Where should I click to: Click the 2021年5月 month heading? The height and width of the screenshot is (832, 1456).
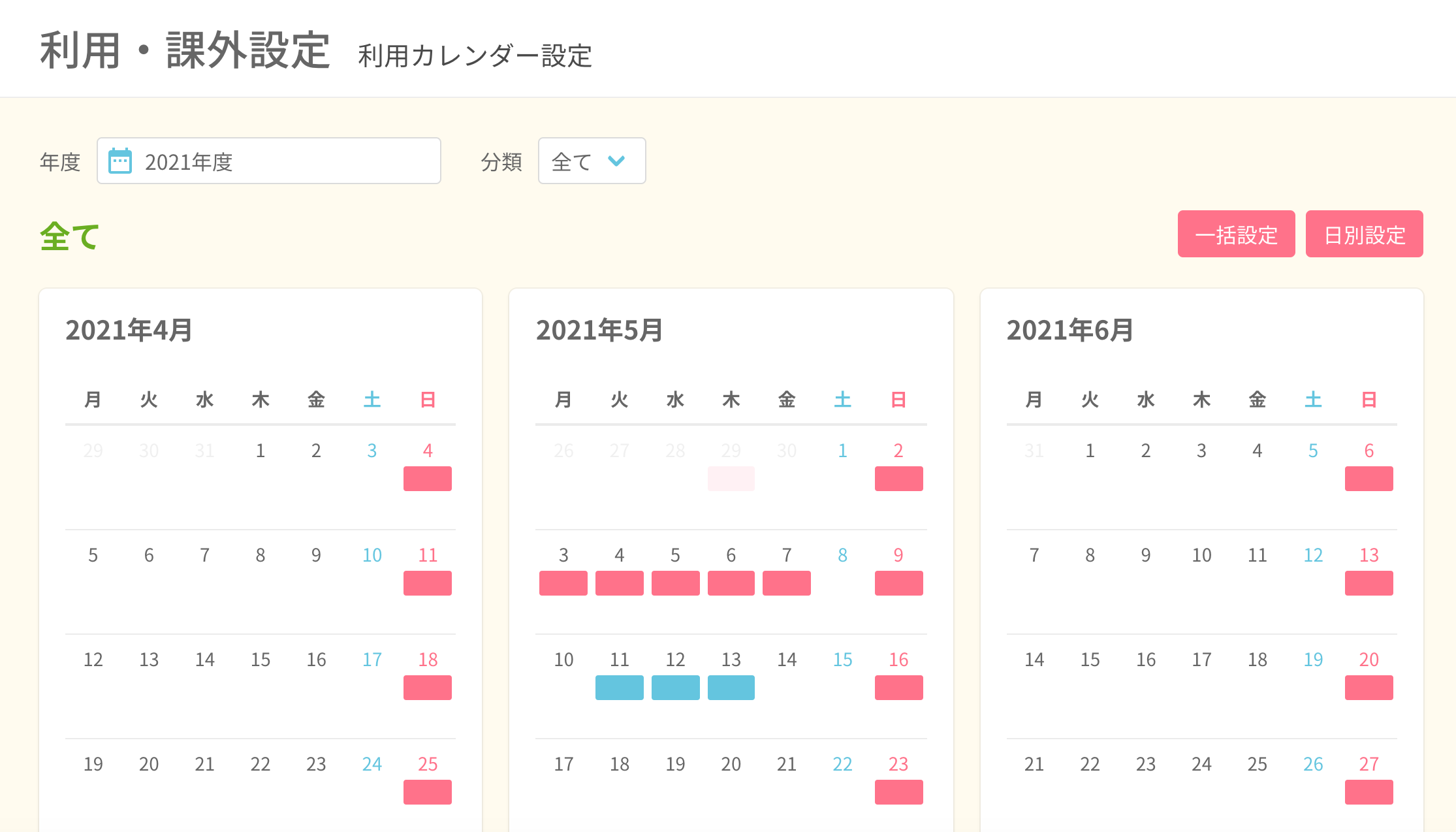599,330
